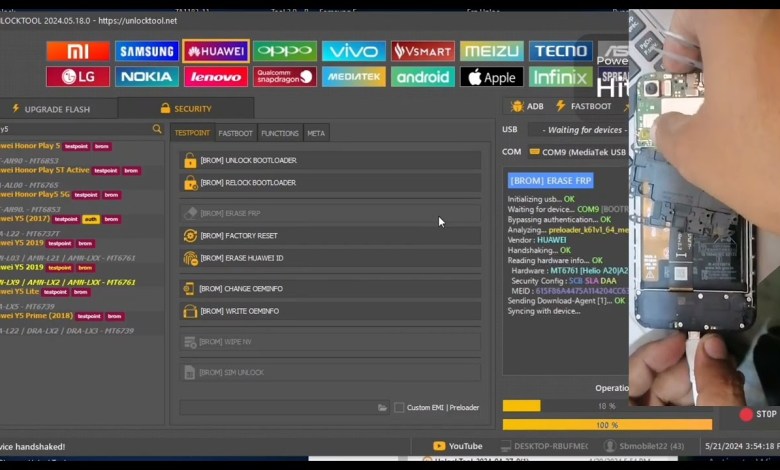Screen dimensions: 780x470
Task: Click the highlighted [BROM] ERASE FRP log header
Action: (x=551, y=181)
